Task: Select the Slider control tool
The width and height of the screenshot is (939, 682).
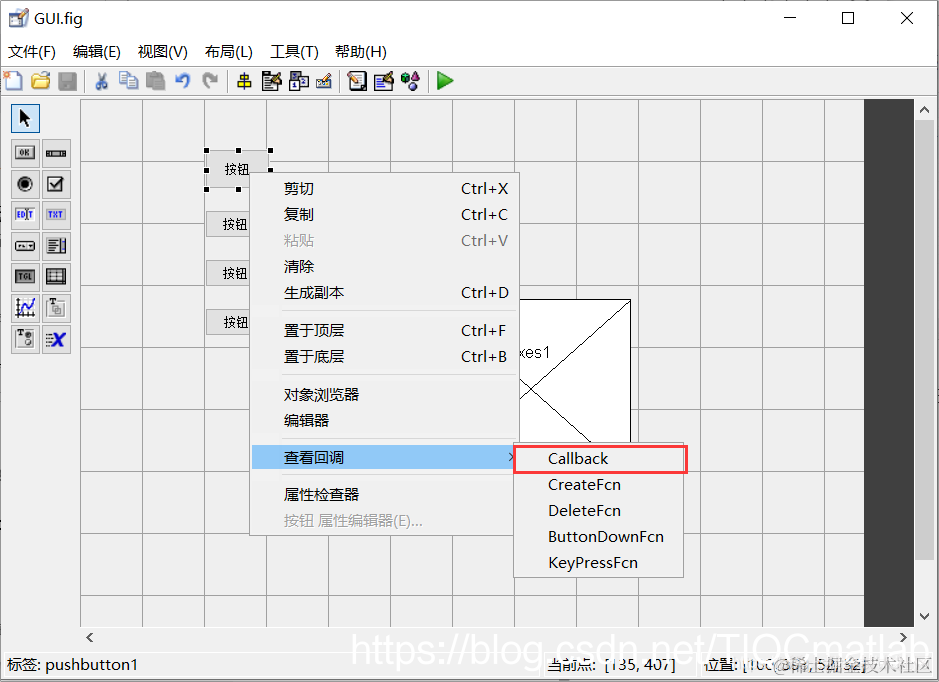Action: tap(55, 152)
